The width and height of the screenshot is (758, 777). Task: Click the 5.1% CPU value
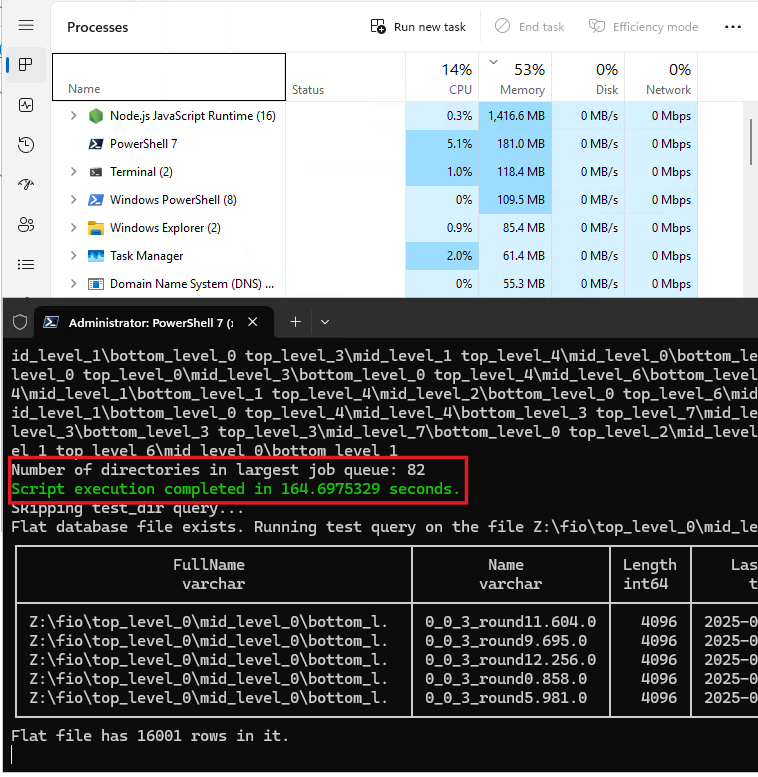[x=459, y=144]
